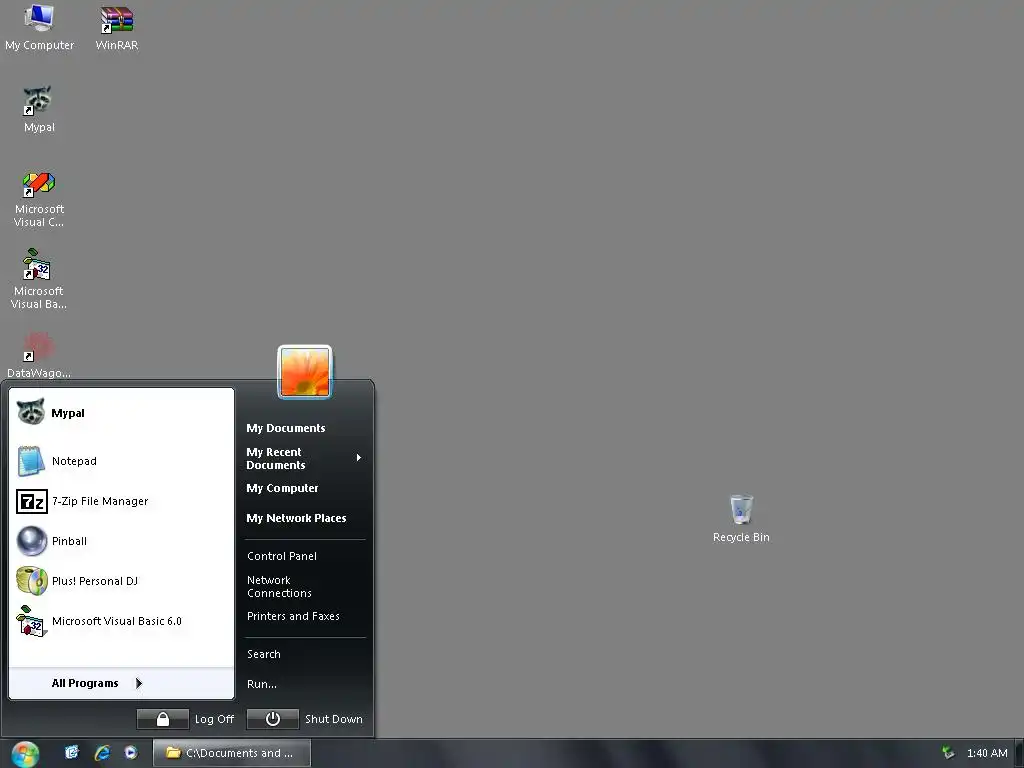Open Control Panel
This screenshot has height=768, width=1024.
[x=282, y=556]
